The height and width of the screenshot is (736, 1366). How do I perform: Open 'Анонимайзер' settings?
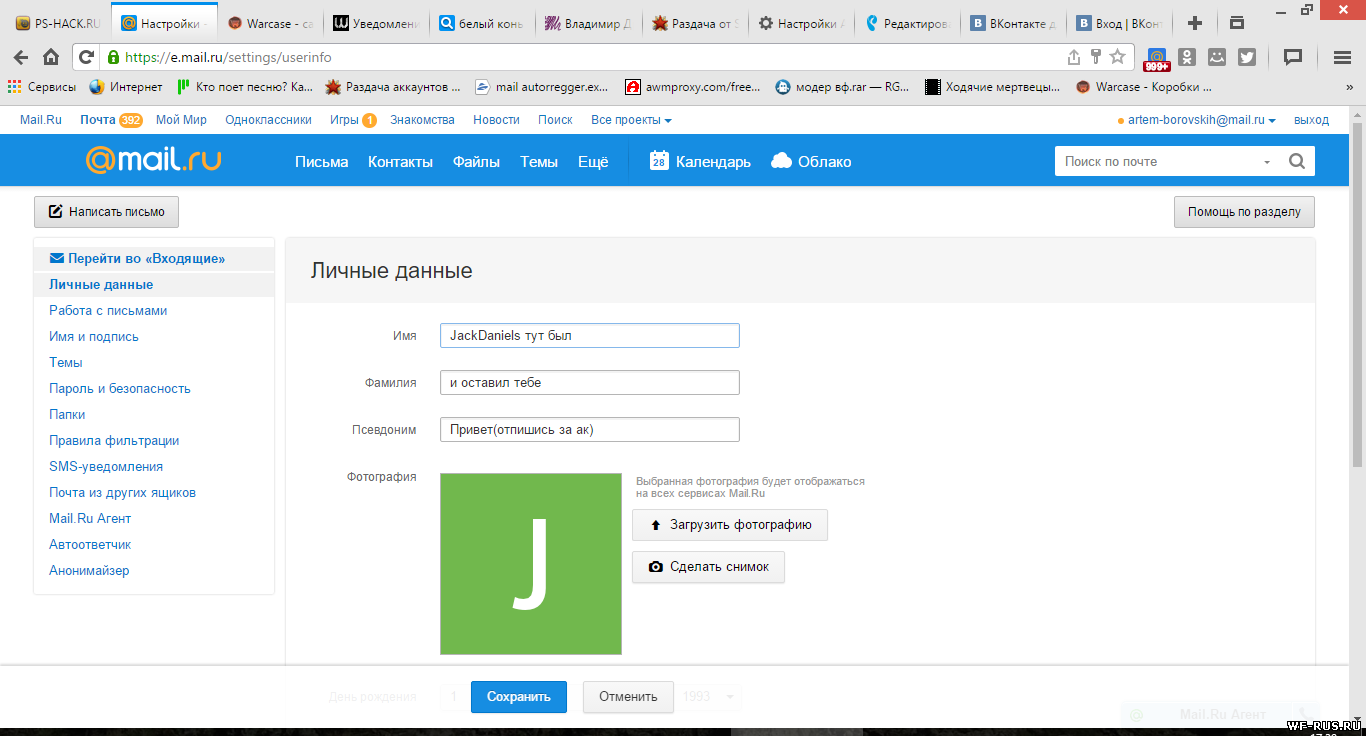pyautogui.click(x=89, y=571)
